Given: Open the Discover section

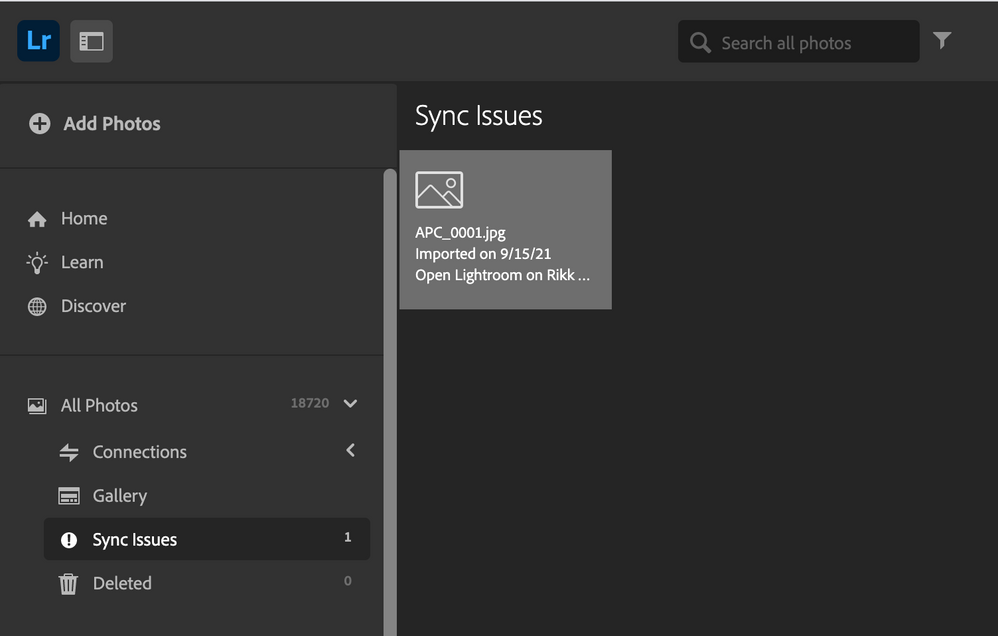Looking at the screenshot, I should tap(93, 306).
